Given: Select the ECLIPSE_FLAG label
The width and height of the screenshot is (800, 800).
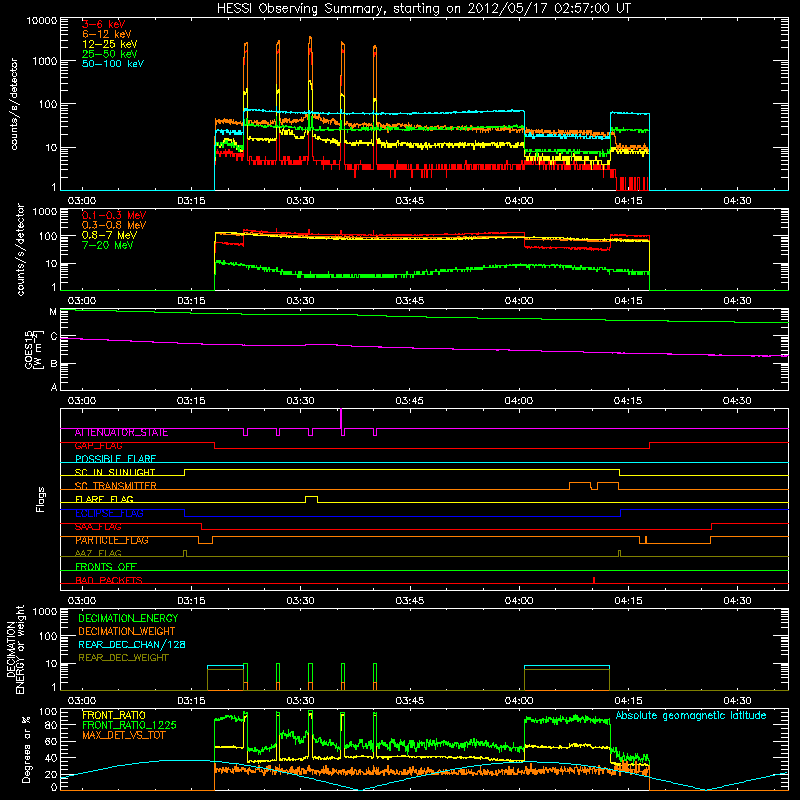Looking at the screenshot, I should click(x=109, y=513).
